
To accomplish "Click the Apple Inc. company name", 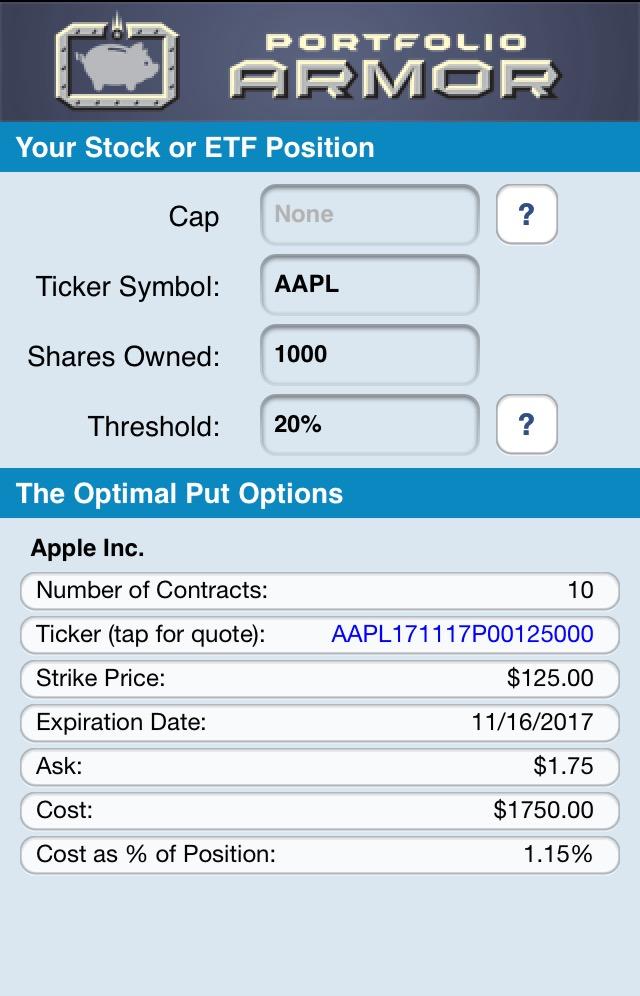I will [88, 548].
